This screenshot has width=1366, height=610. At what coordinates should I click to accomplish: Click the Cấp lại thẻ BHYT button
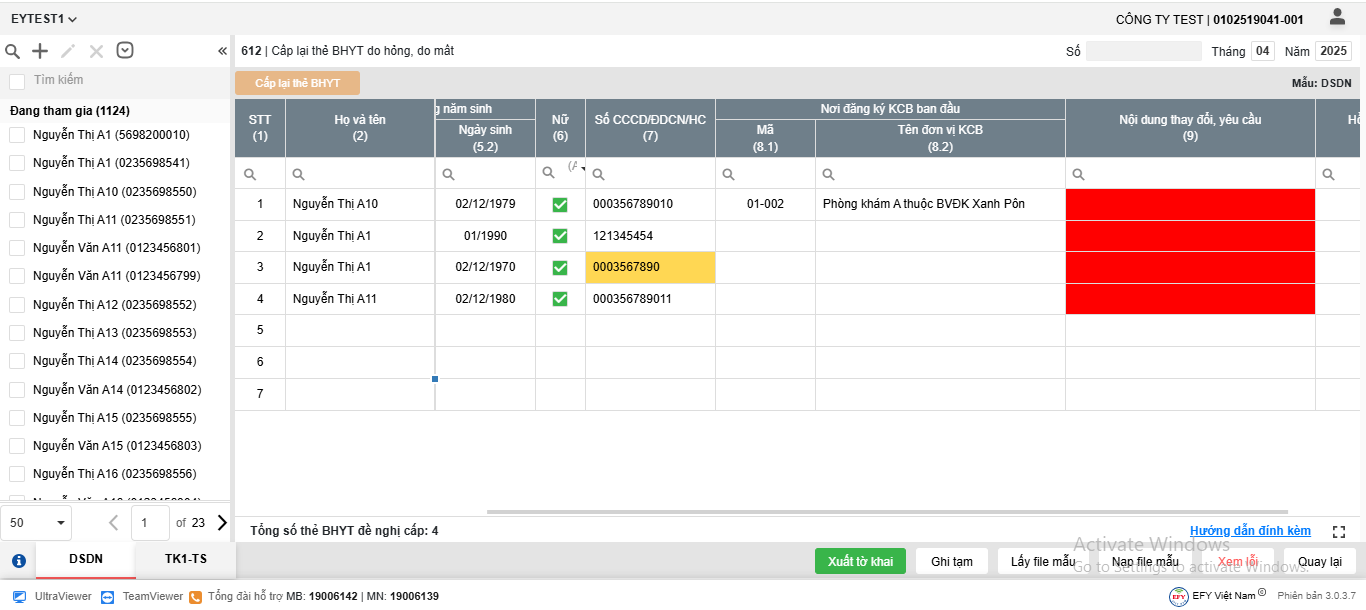pos(297,83)
